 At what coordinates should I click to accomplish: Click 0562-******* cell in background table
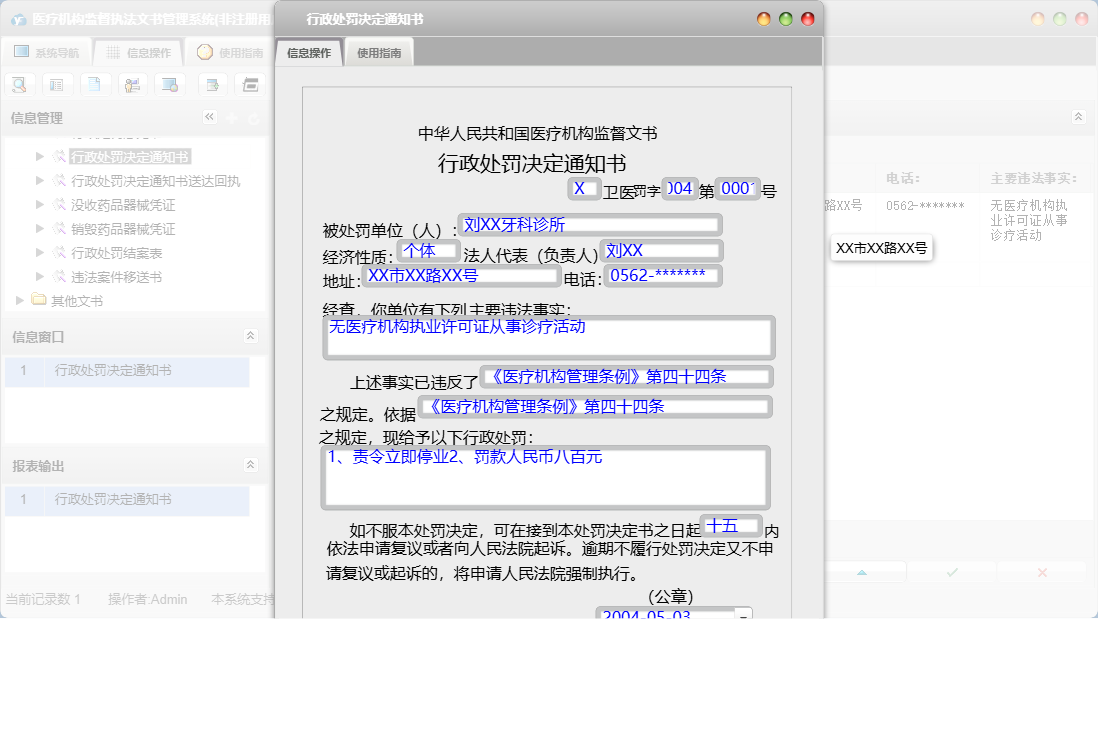[x=925, y=206]
